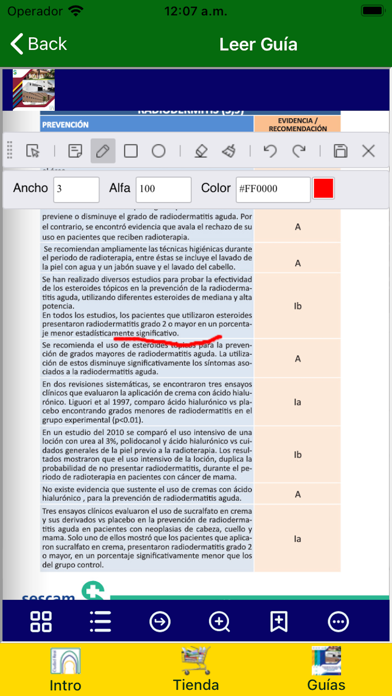Screen dimensions: 392x696
Task: Pick the circle shape tool
Action: [158, 151]
